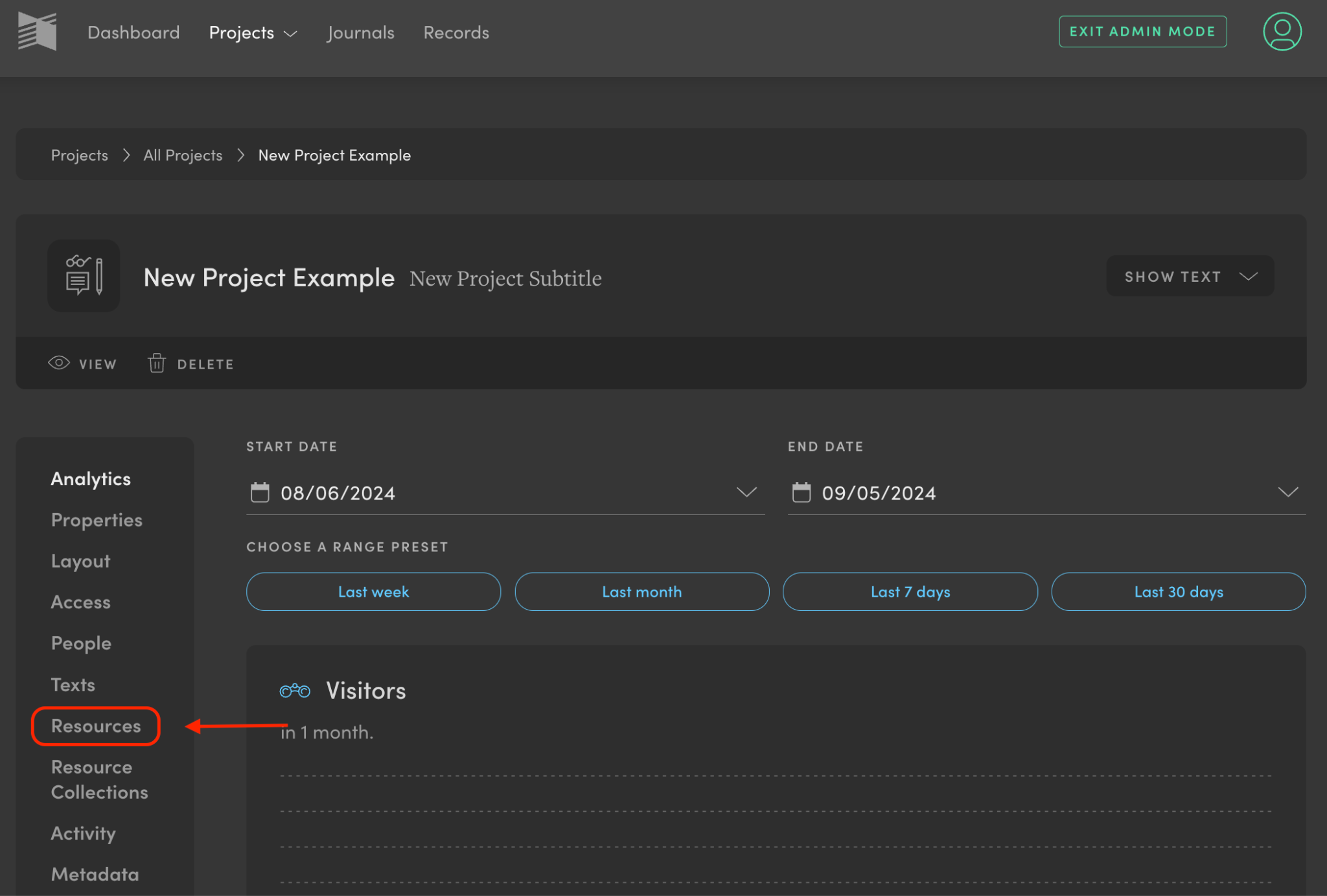Click the start date calendar icon

260,492
